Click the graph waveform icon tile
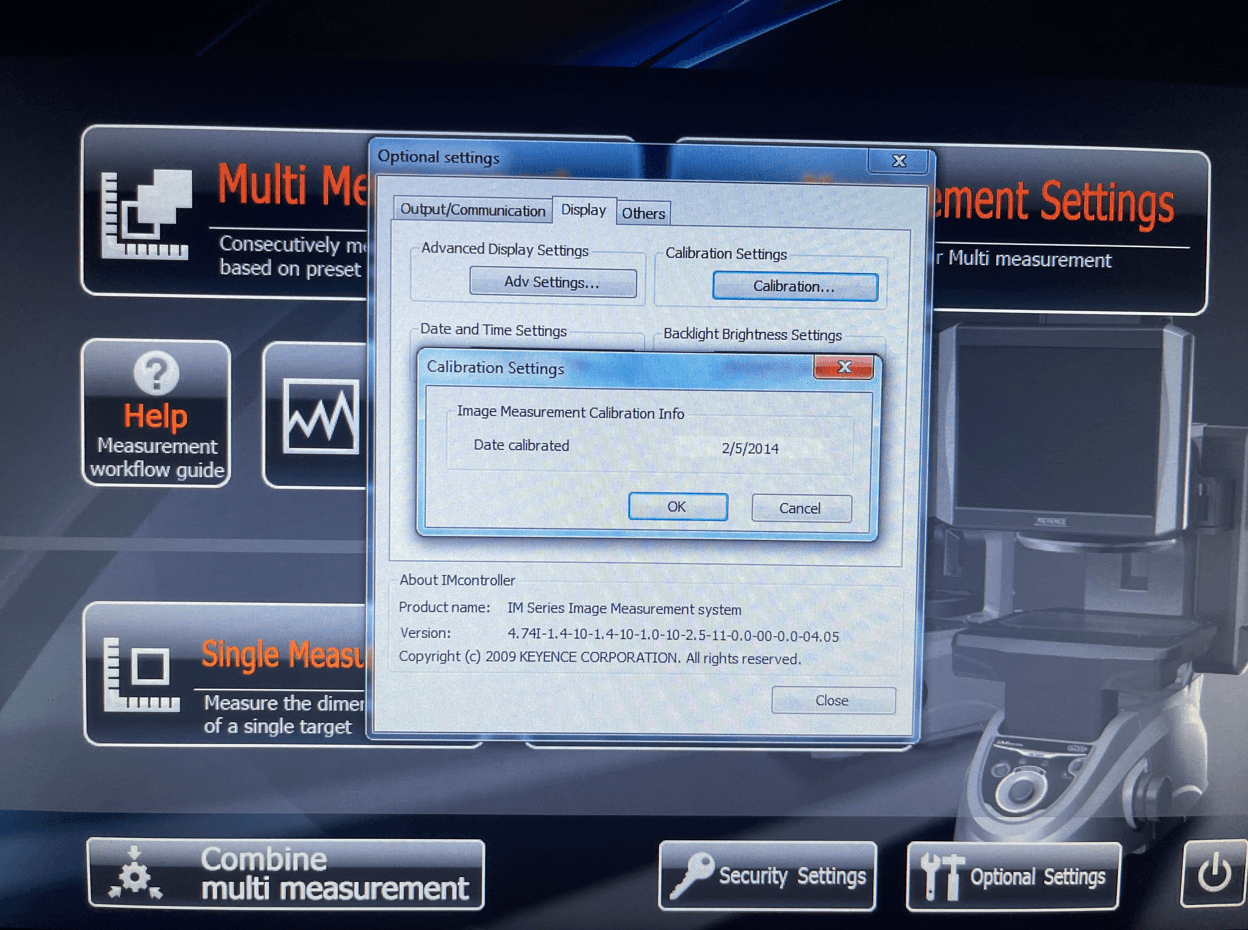 (321, 415)
